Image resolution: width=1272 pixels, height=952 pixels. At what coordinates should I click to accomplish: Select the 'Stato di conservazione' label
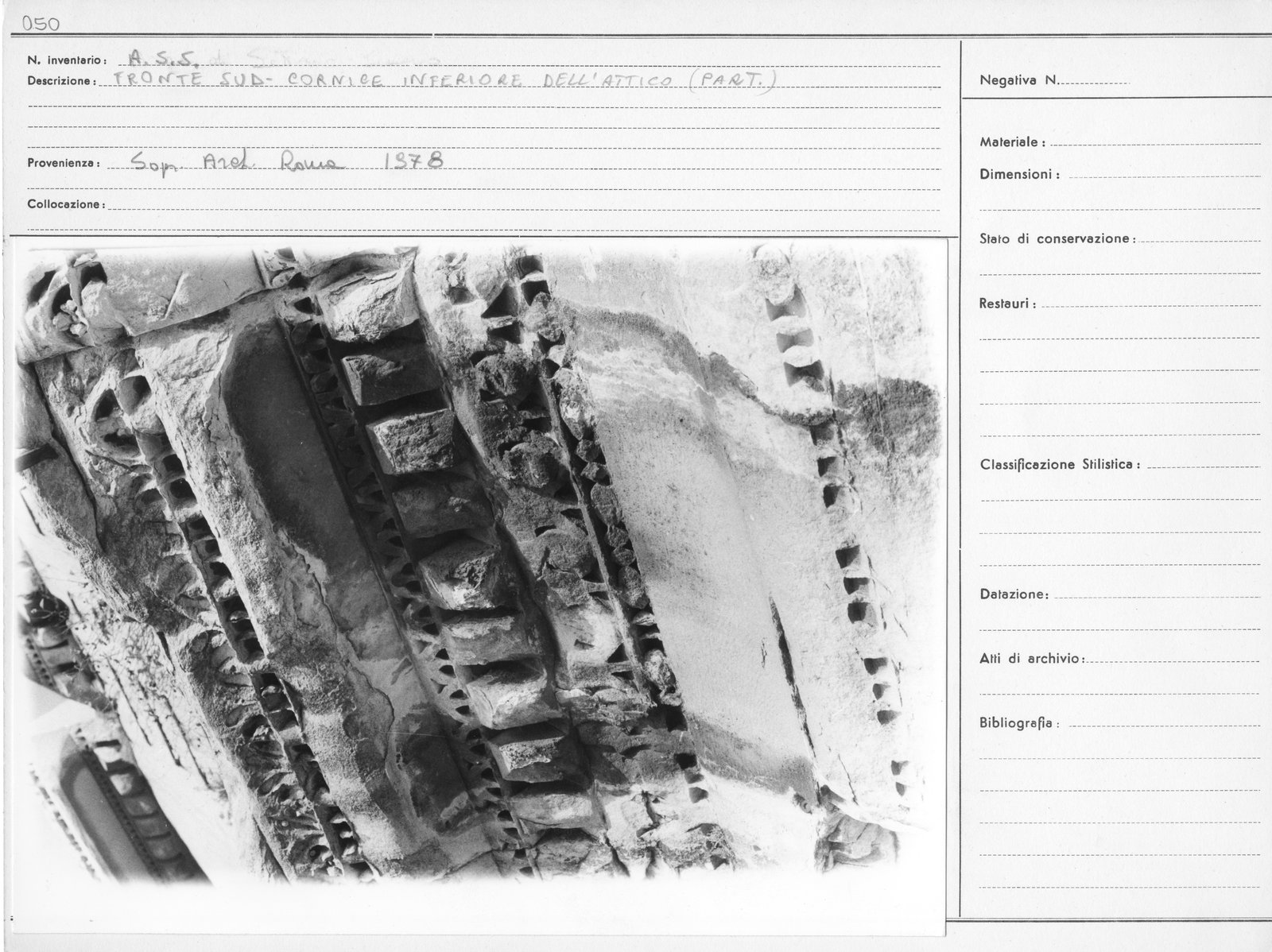point(1058,238)
